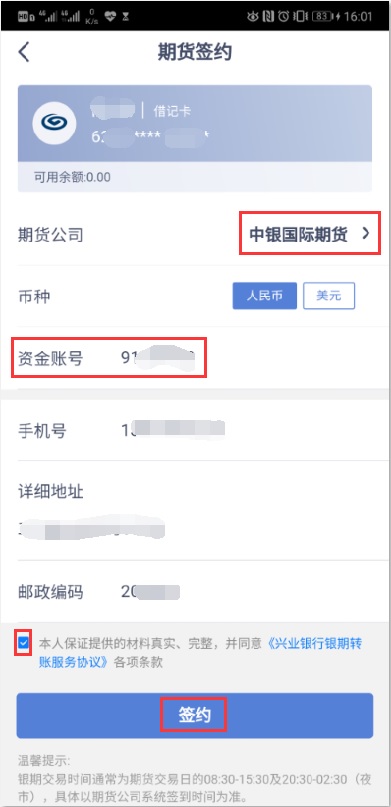Select 美元 currency option

coord(329,296)
